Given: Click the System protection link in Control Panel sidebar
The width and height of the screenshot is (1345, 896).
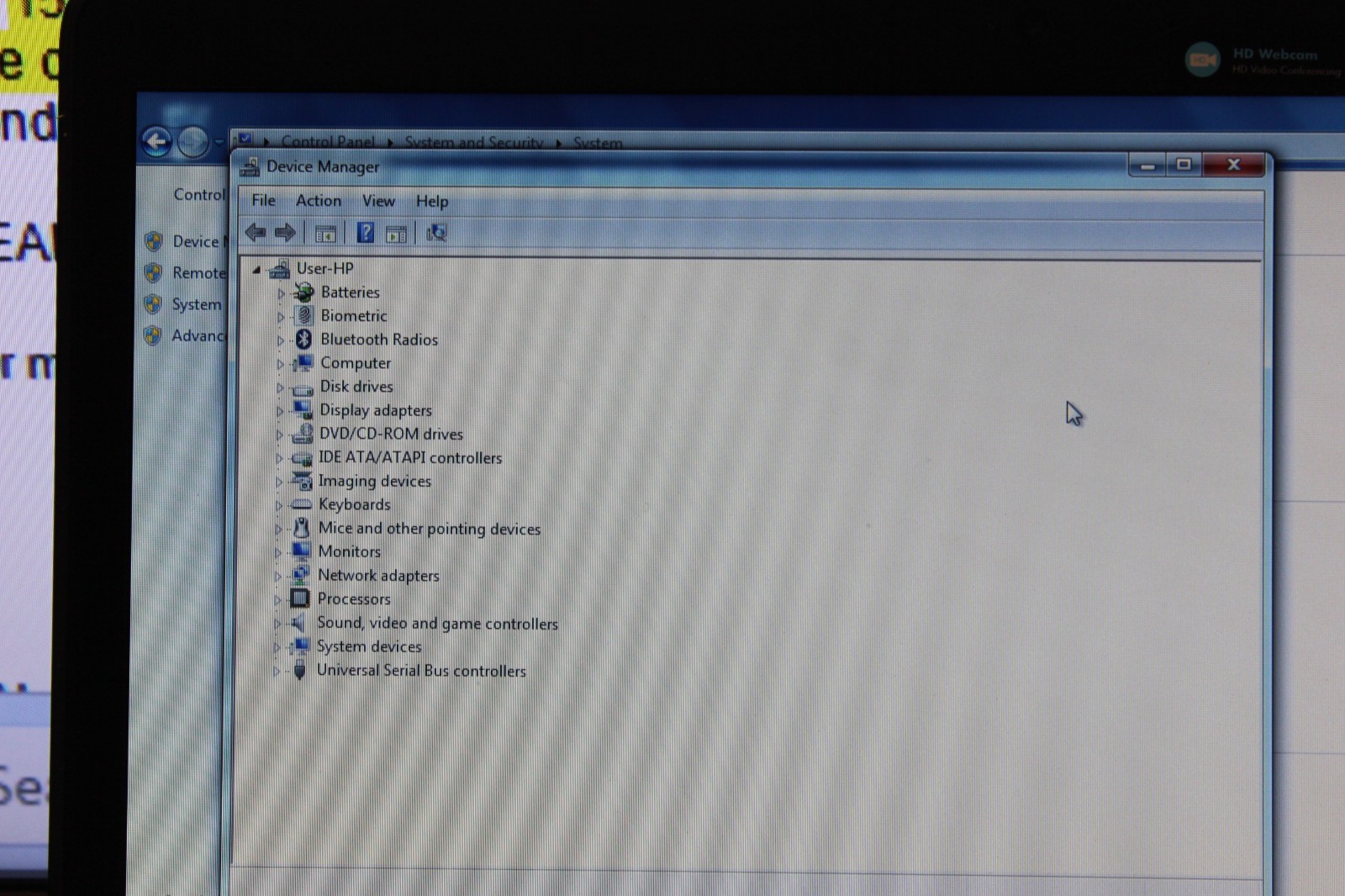Looking at the screenshot, I should click(197, 303).
